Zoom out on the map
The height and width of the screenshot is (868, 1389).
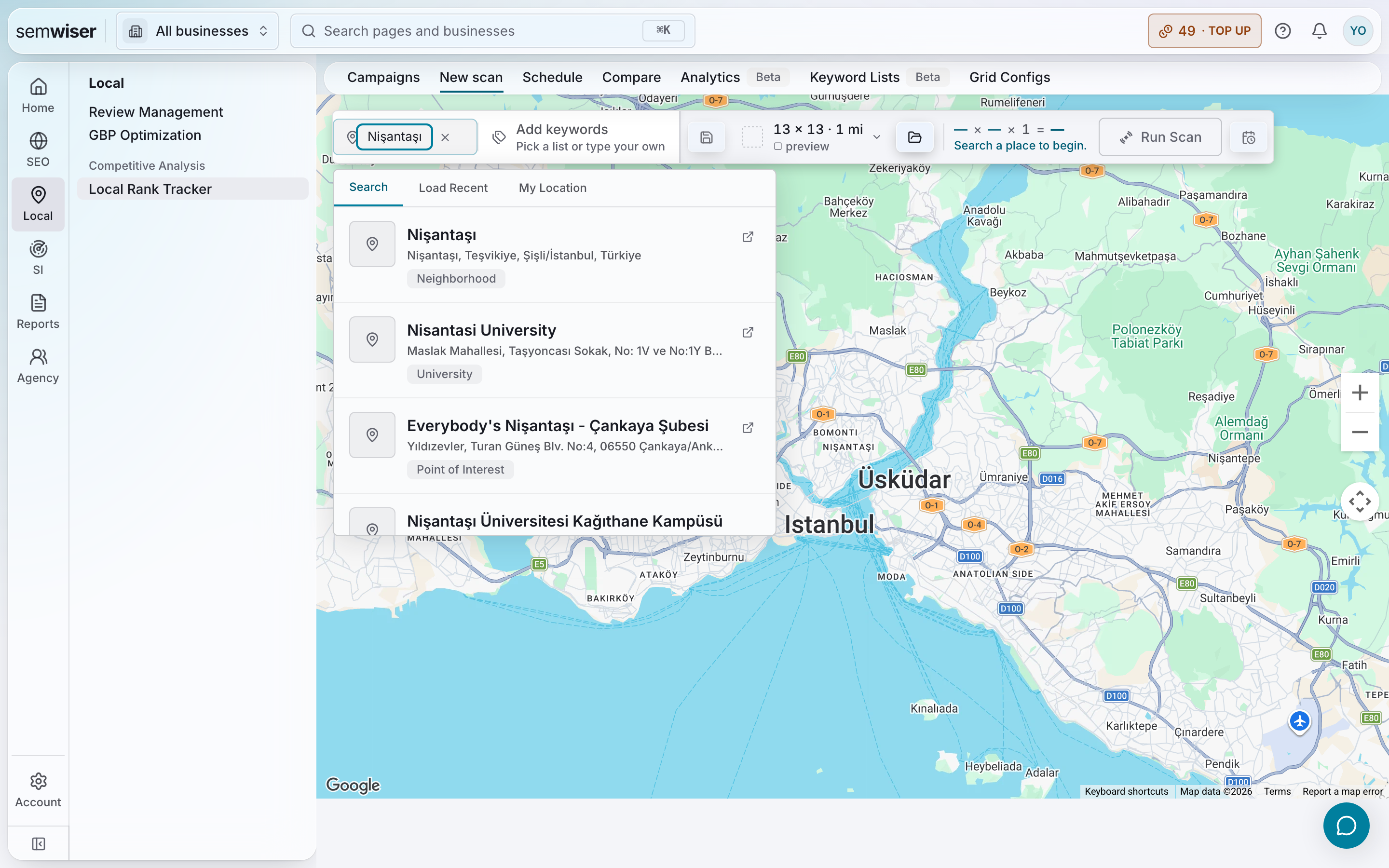(x=1359, y=432)
